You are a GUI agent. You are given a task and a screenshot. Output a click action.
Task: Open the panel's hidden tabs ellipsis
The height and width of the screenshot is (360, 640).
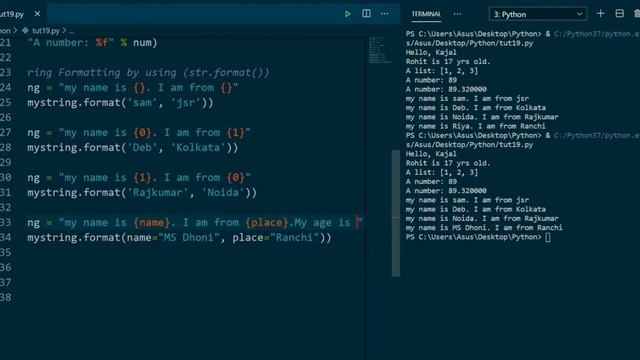click(x=457, y=14)
